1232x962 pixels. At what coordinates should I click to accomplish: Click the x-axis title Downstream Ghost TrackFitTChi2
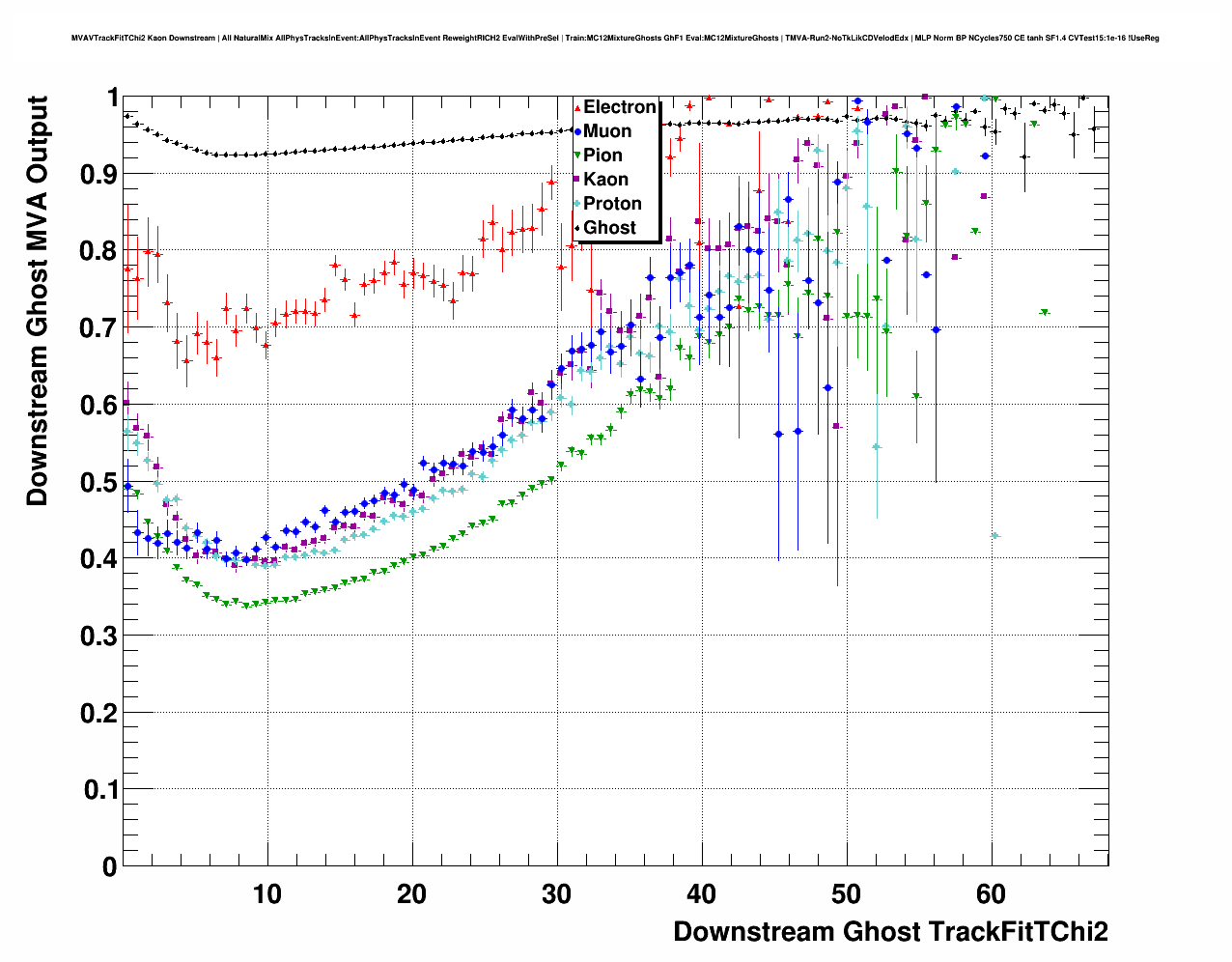(x=890, y=931)
